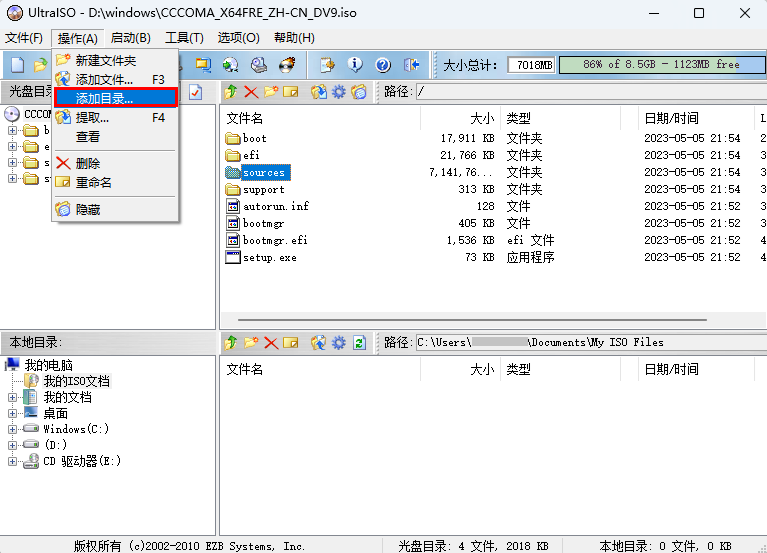The image size is (767, 553).
Task: Click red X delete icon in image pane toolbar
Action: 251,91
